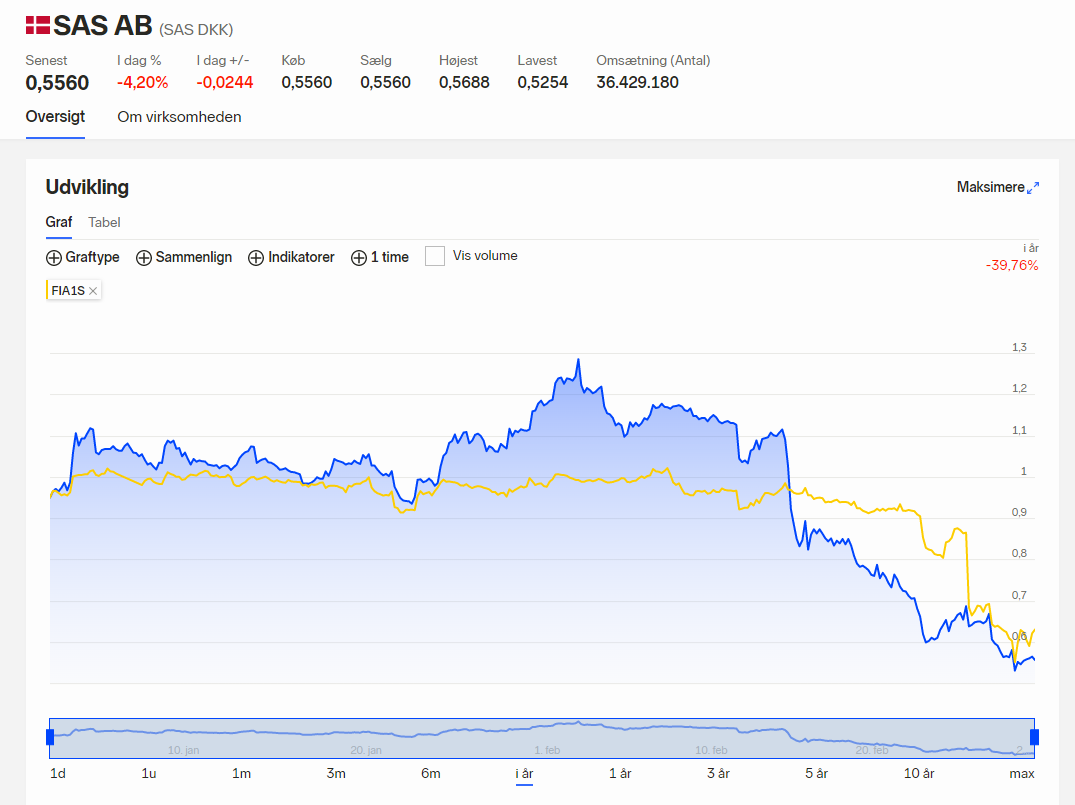Screen dimensions: 1075x805
Task: Click the -4,20% daily change value
Action: tap(143, 82)
